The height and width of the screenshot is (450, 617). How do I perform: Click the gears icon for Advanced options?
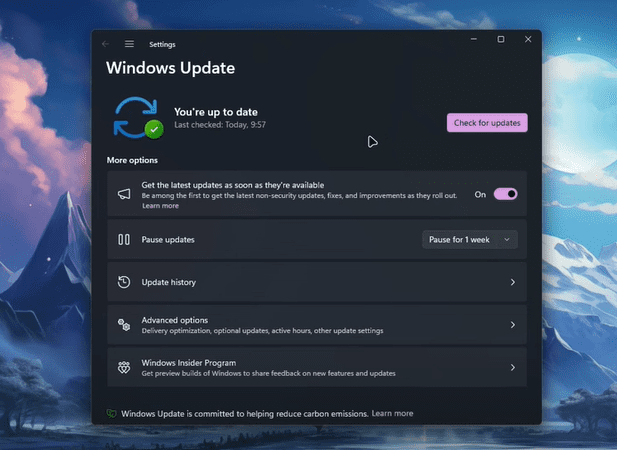[x=124, y=325]
